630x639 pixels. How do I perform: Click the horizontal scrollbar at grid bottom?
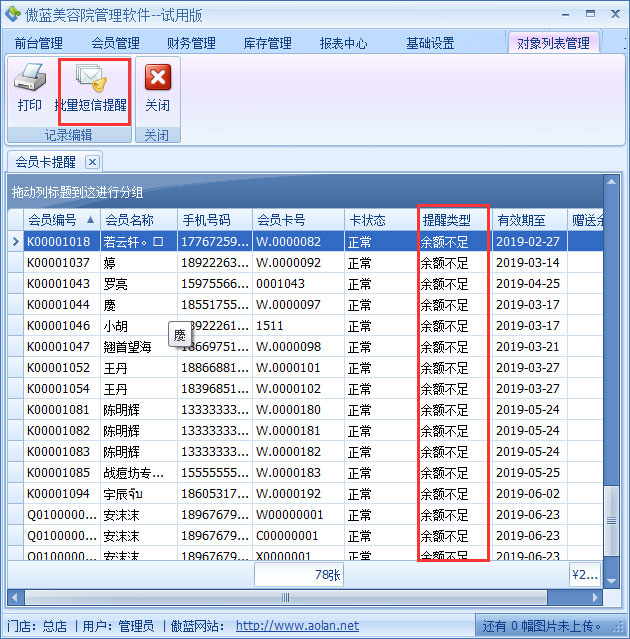[300, 597]
